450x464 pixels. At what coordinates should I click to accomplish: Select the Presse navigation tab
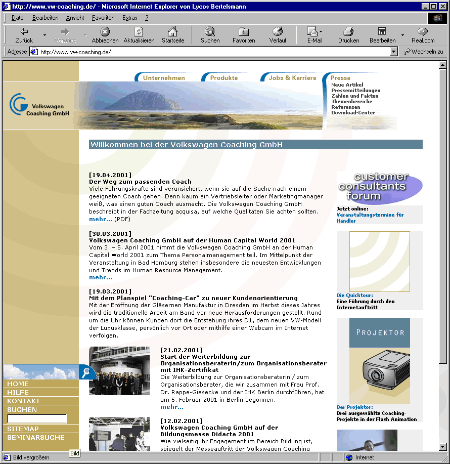340,78
